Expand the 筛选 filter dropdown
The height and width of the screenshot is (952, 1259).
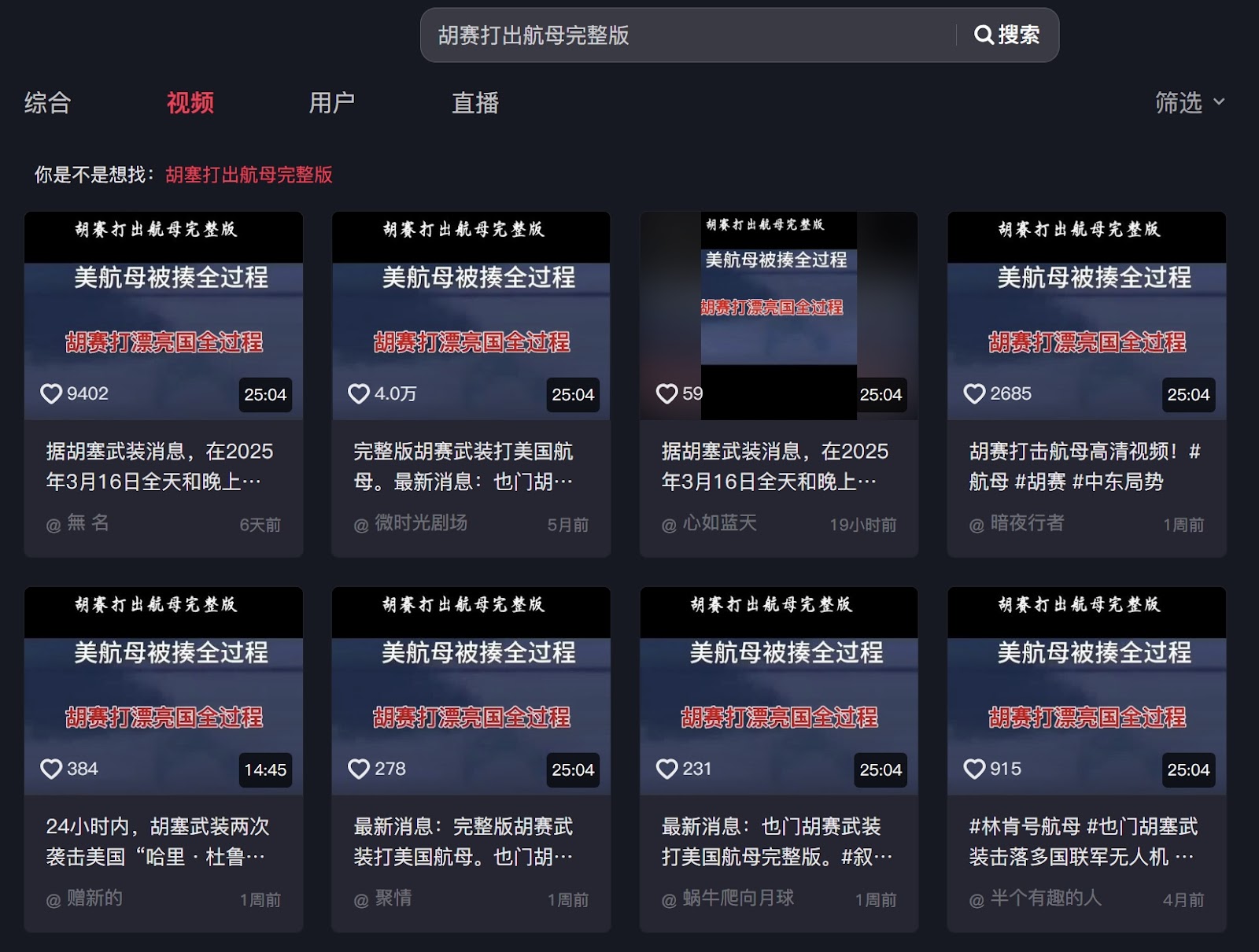point(1189,102)
